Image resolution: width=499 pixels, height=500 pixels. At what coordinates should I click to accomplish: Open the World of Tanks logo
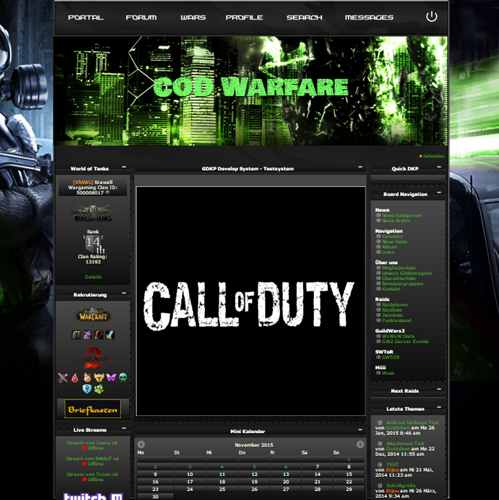(93, 213)
